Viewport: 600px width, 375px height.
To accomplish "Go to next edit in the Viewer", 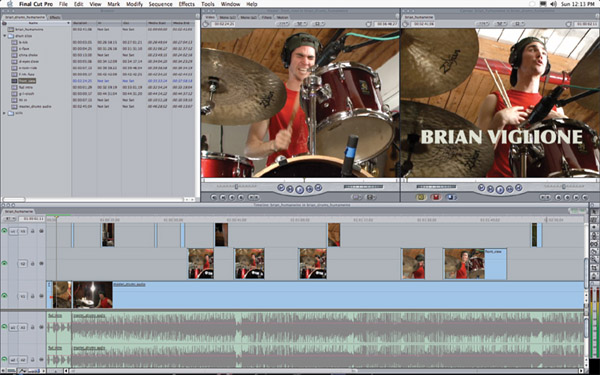I will (x=318, y=188).
